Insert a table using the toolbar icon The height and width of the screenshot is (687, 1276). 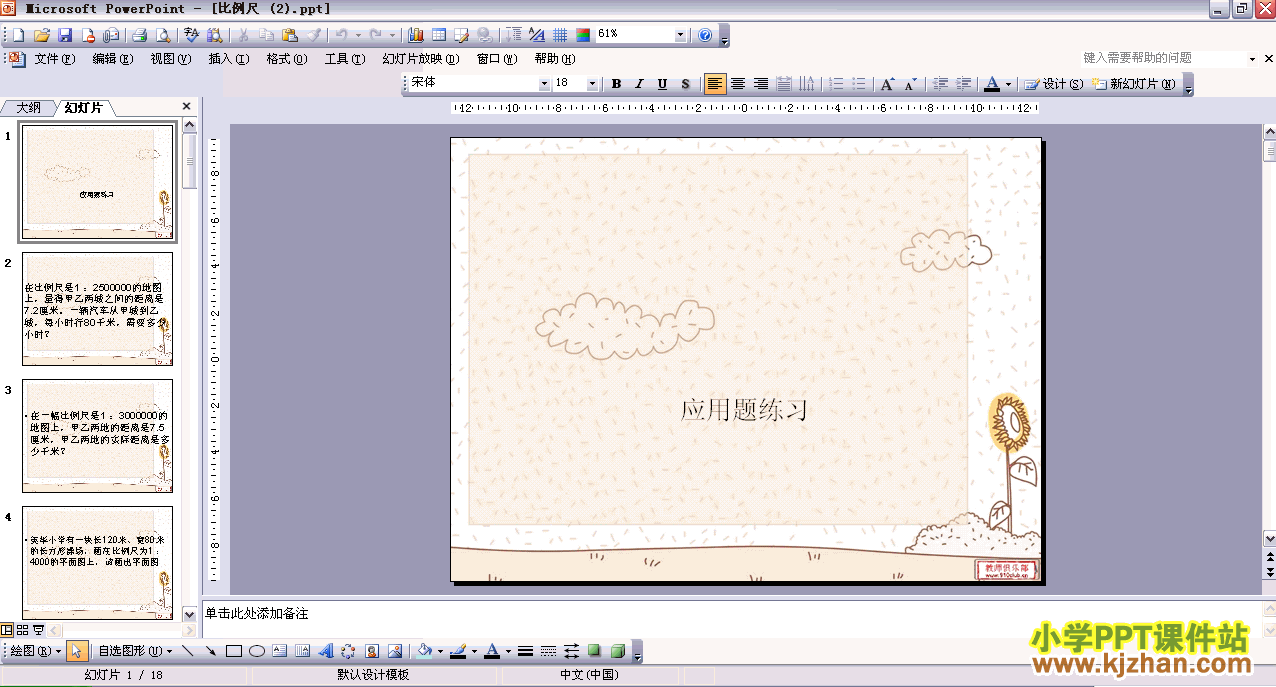[439, 35]
